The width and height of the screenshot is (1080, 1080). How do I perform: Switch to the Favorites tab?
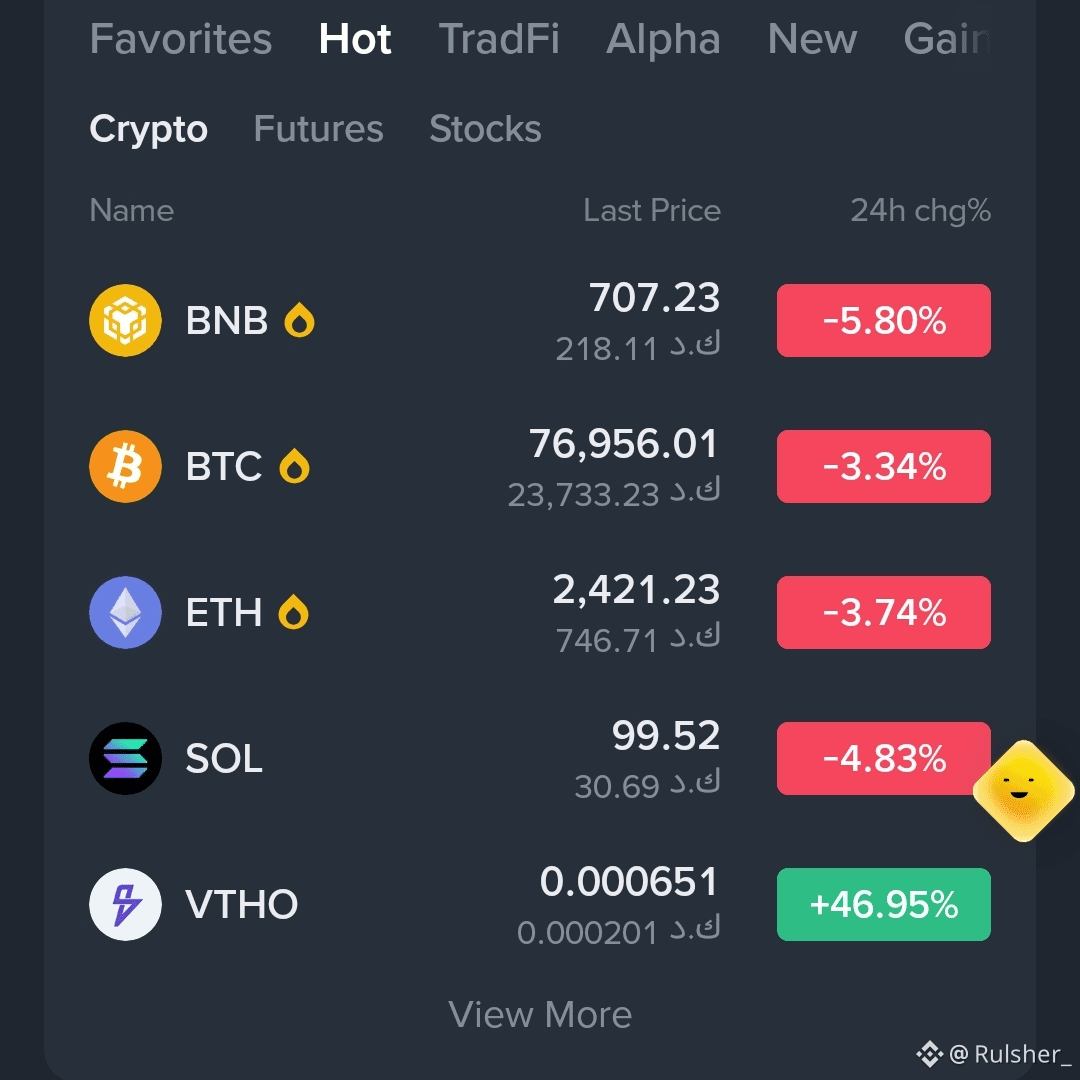(180, 39)
